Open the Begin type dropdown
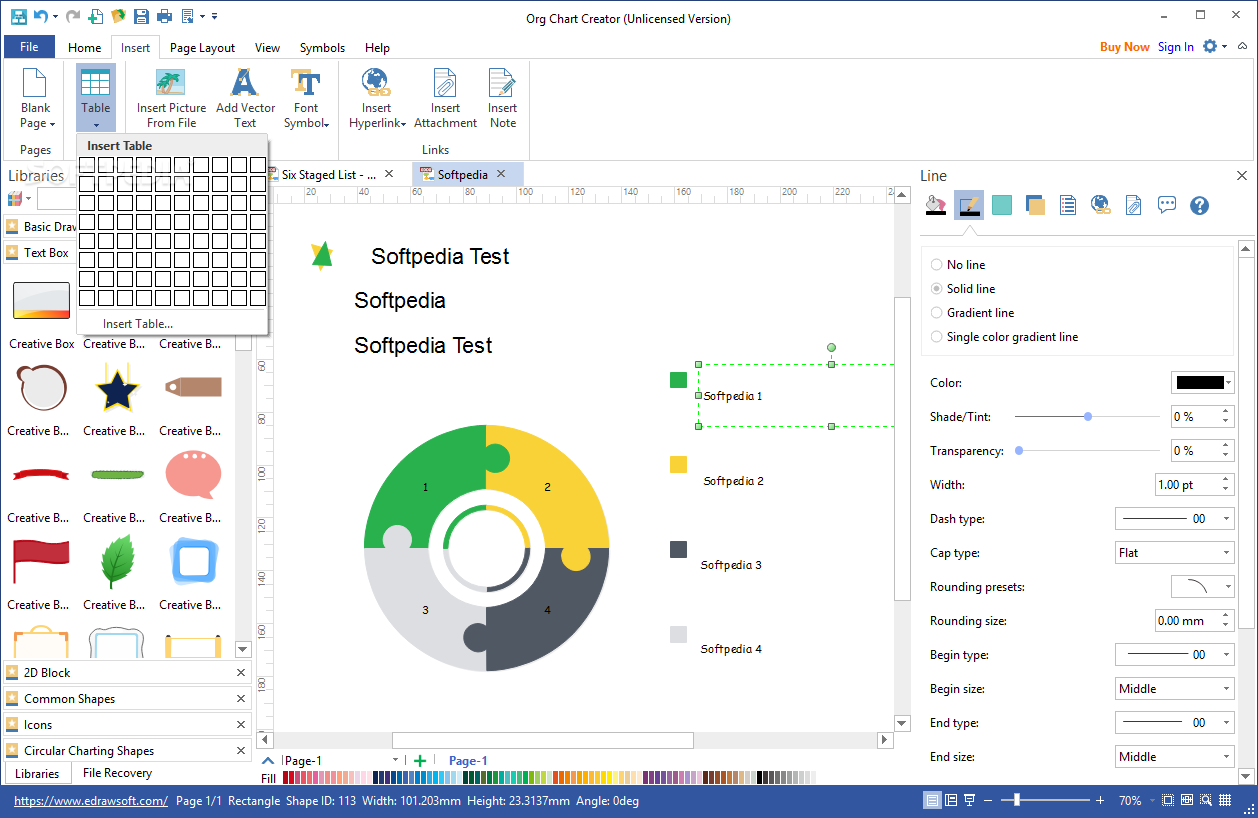Viewport: 1258px width, 818px height. (x=1175, y=655)
